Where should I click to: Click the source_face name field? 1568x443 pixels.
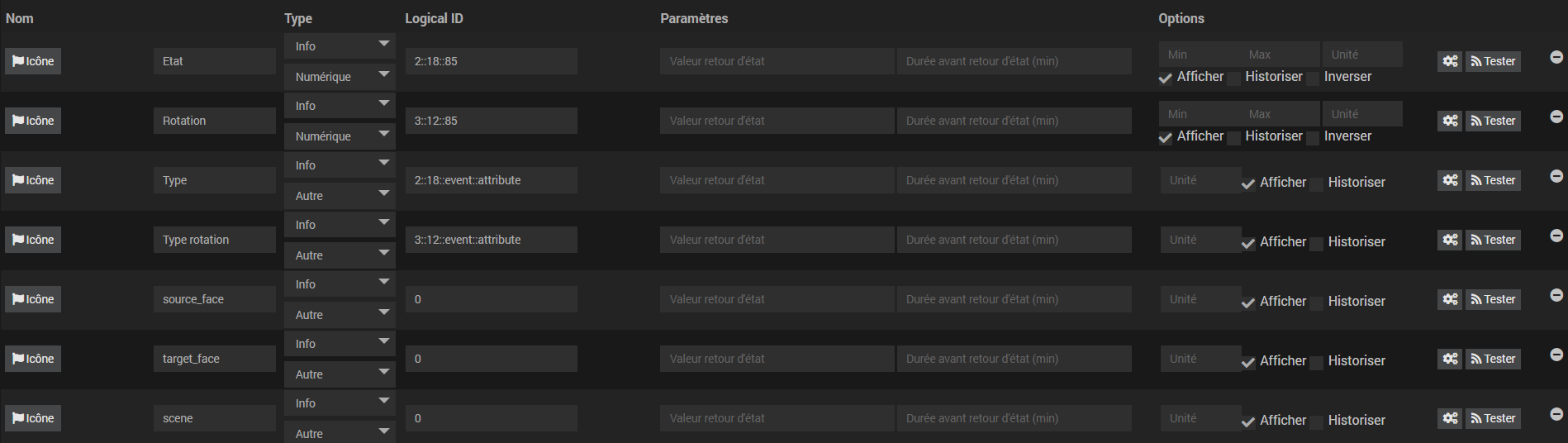click(x=215, y=299)
